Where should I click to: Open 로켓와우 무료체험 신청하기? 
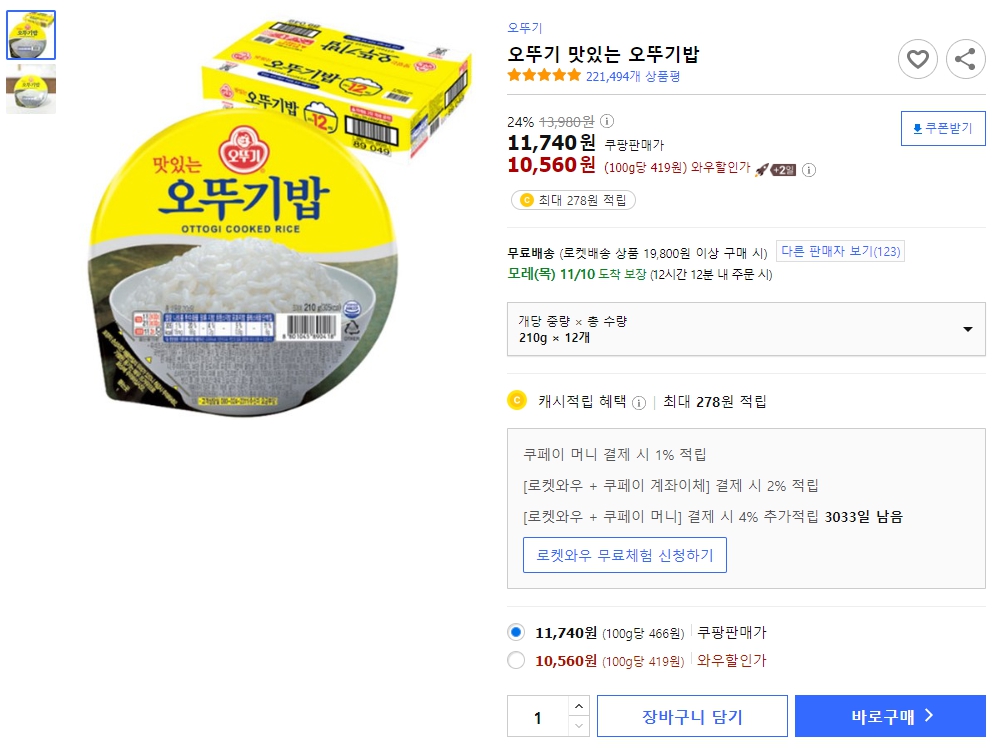pos(624,555)
